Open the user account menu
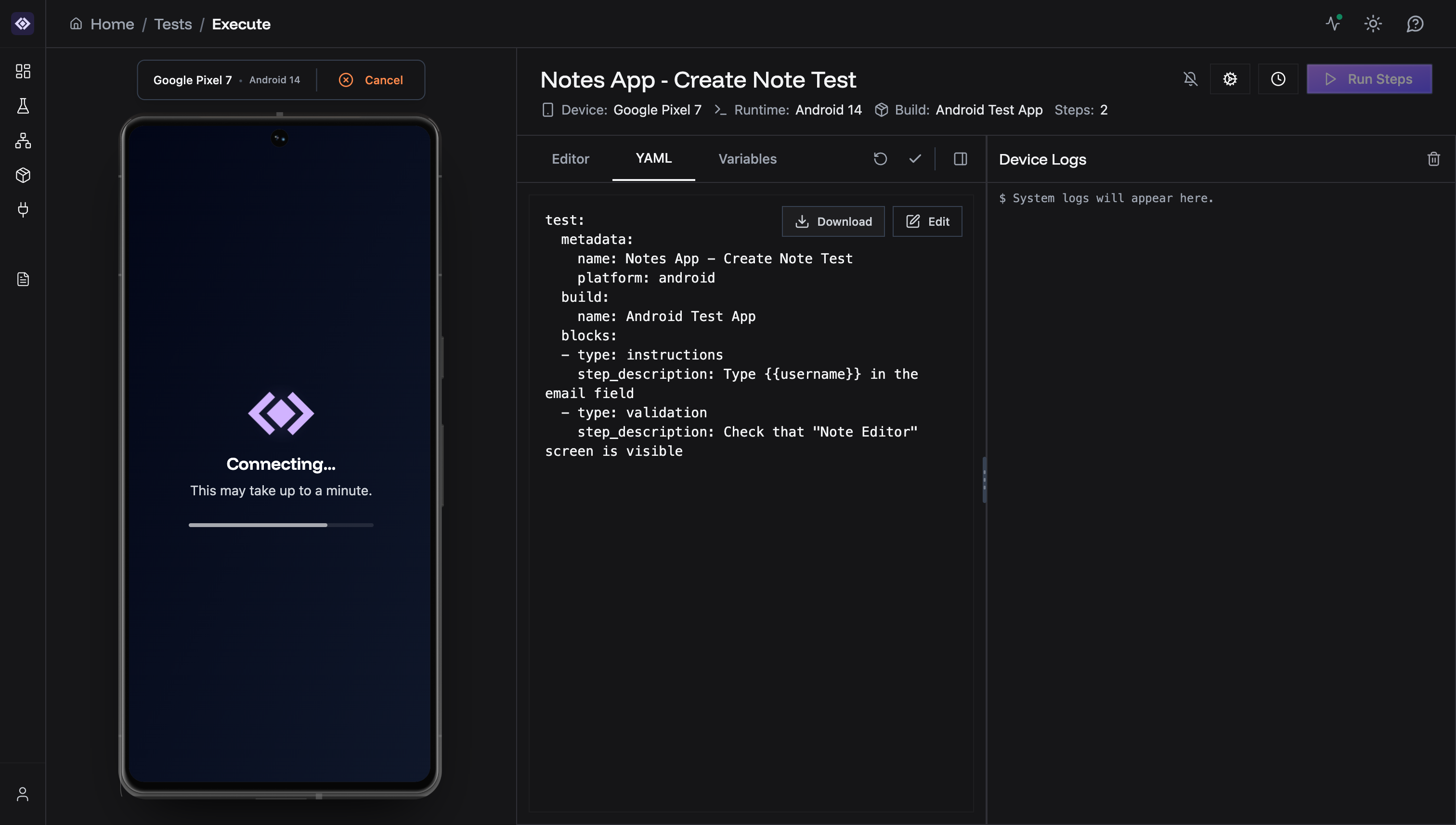This screenshot has height=825, width=1456. click(23, 793)
